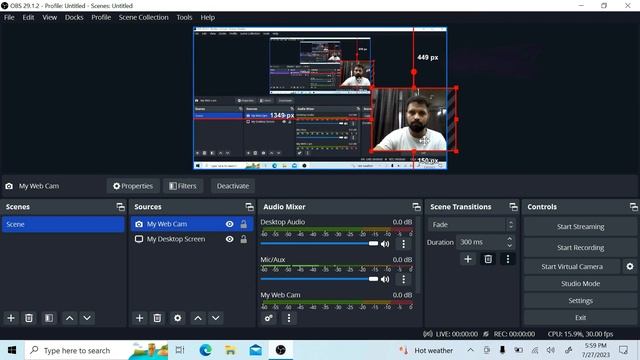Open Tools menu
The image size is (640, 360).
pos(184,17)
